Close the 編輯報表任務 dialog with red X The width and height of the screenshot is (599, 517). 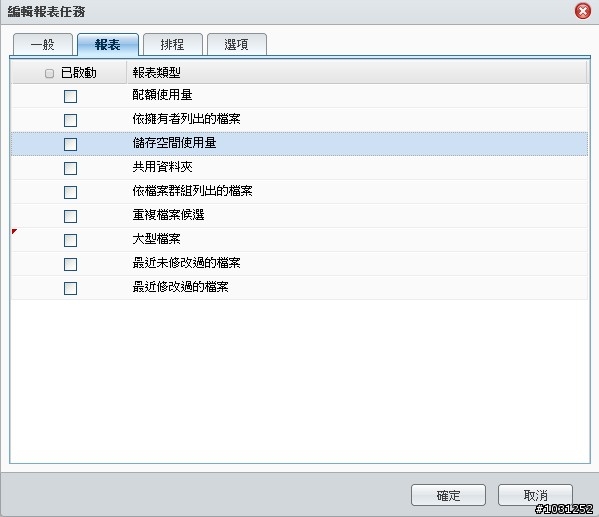coord(583,11)
